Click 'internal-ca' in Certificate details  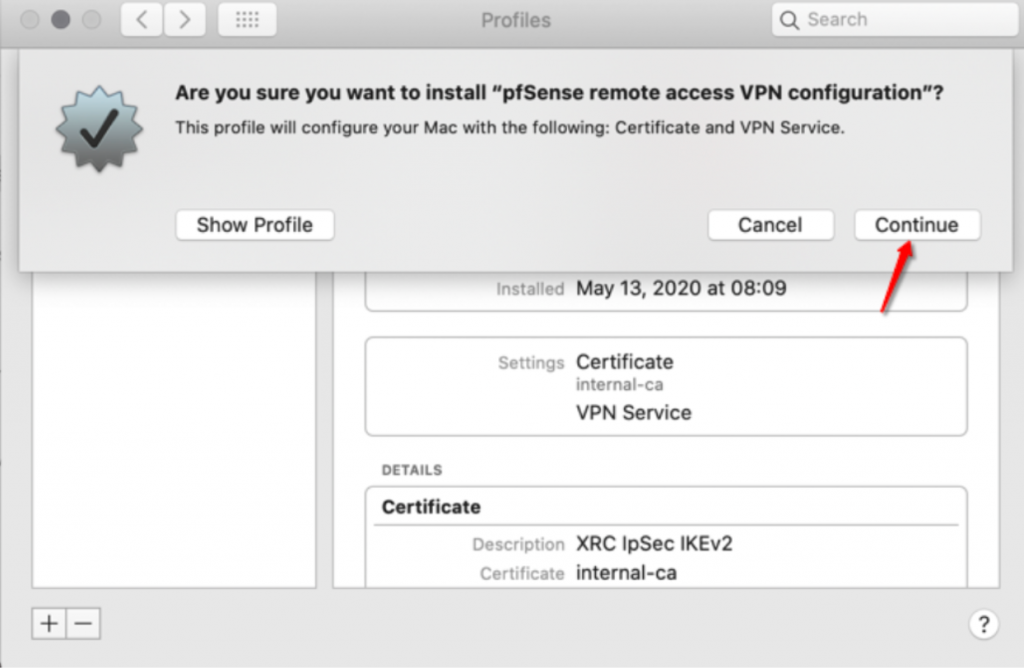pos(626,573)
